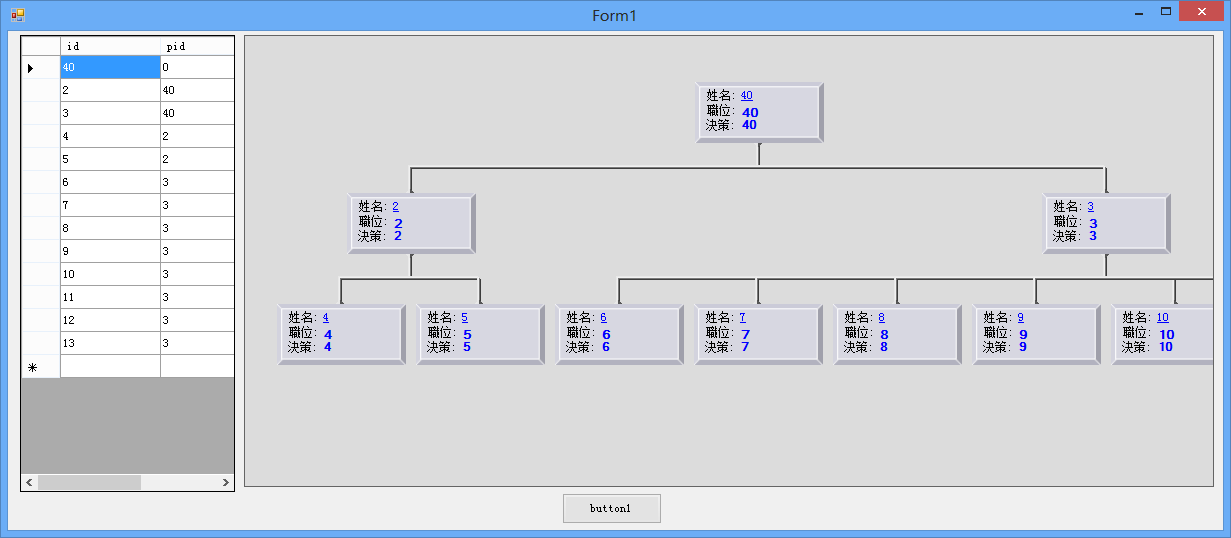
Task: Select id cell with value 3
Action: (110, 113)
